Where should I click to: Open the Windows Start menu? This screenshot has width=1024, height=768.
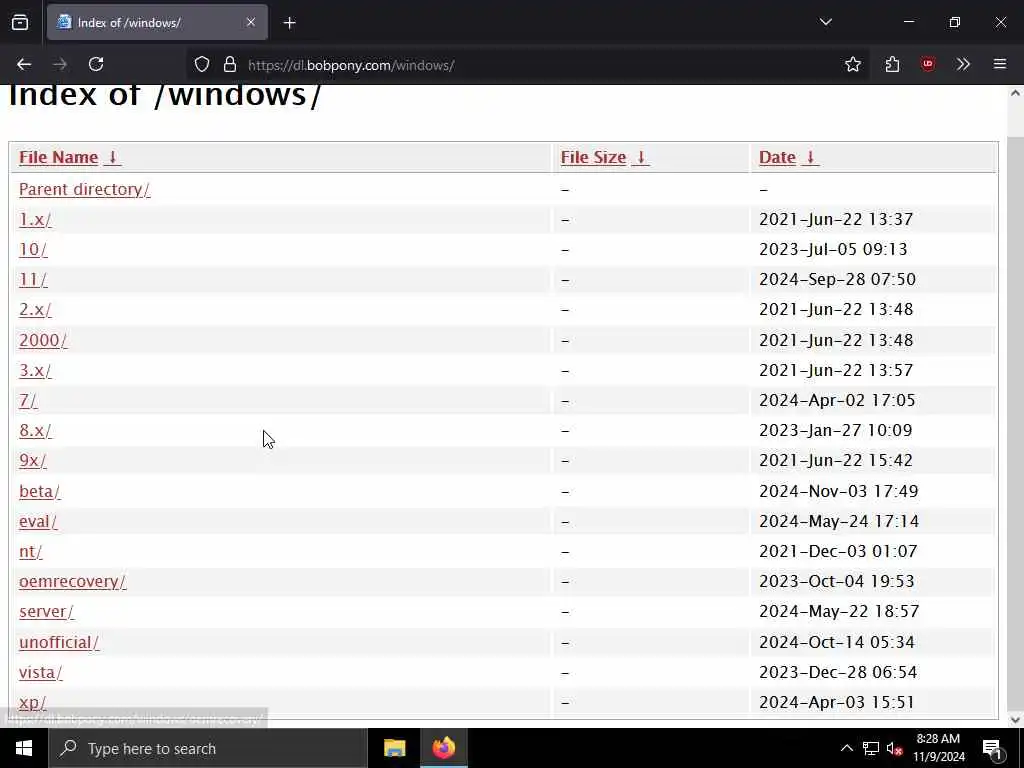tap(24, 748)
